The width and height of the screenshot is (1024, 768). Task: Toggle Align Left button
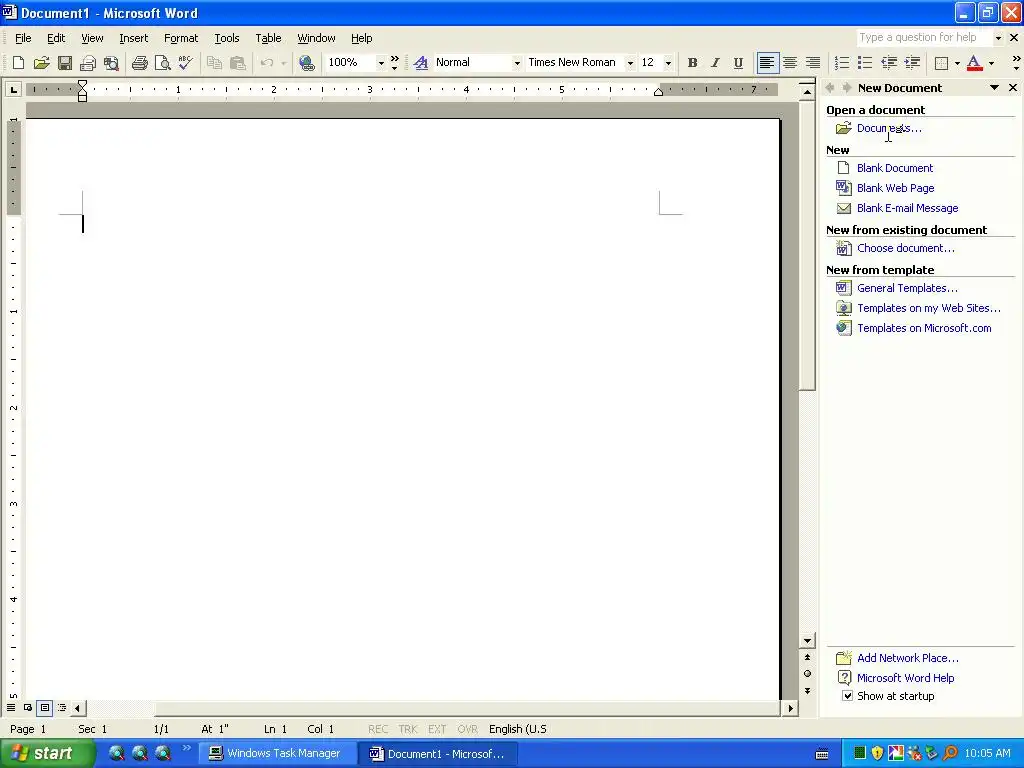[x=767, y=63]
